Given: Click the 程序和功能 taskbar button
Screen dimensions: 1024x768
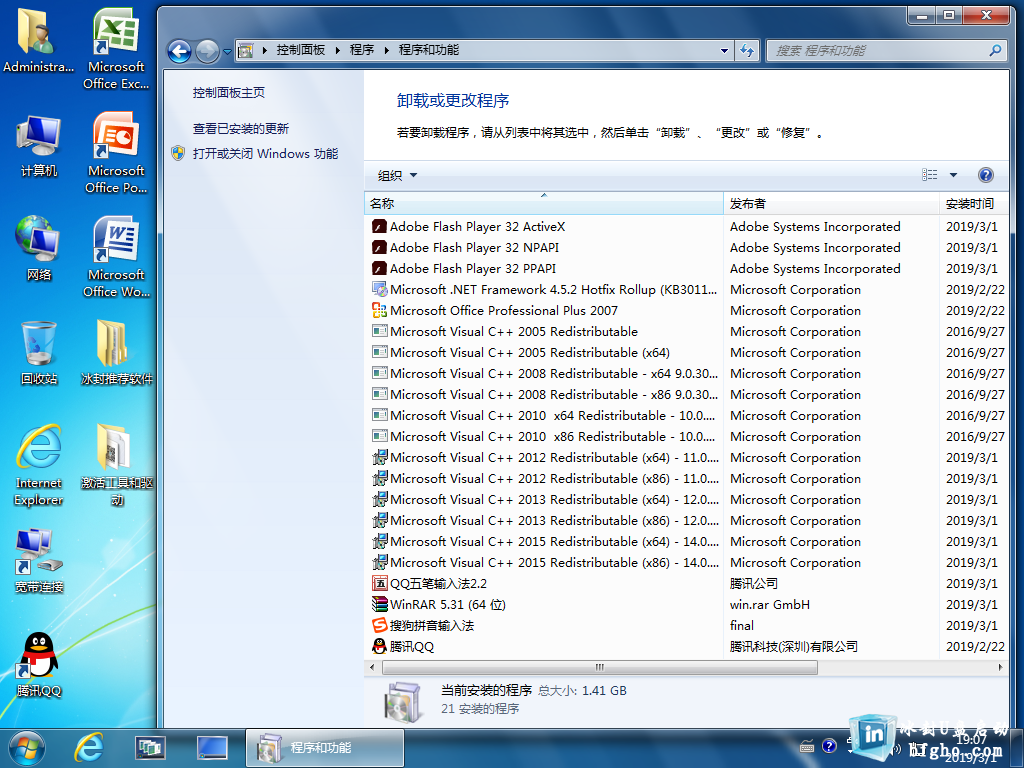Looking at the screenshot, I should (x=325, y=748).
